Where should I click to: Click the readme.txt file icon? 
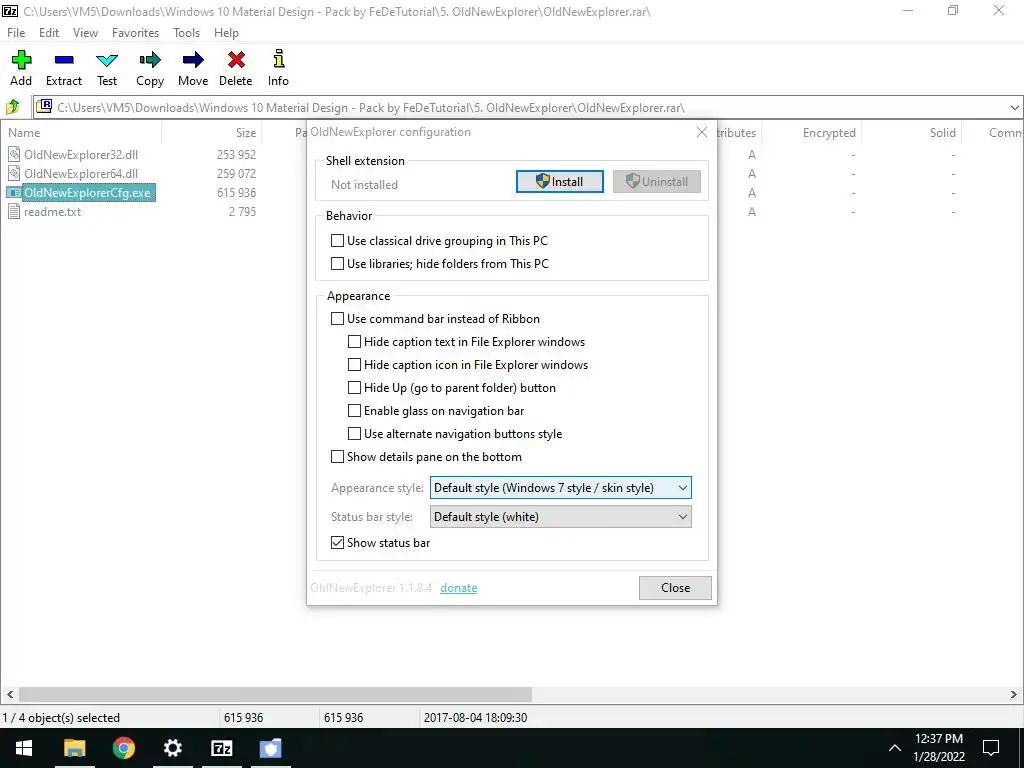click(14, 212)
